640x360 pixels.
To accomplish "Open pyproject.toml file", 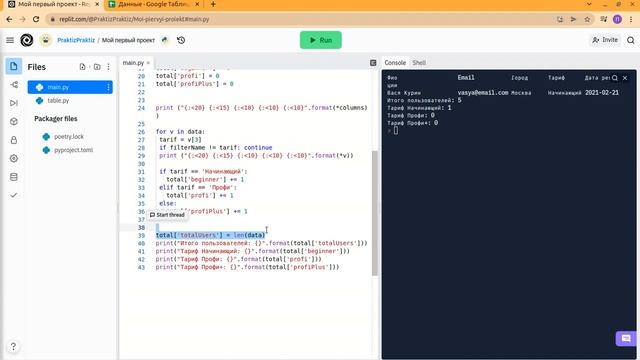I will coord(73,150).
